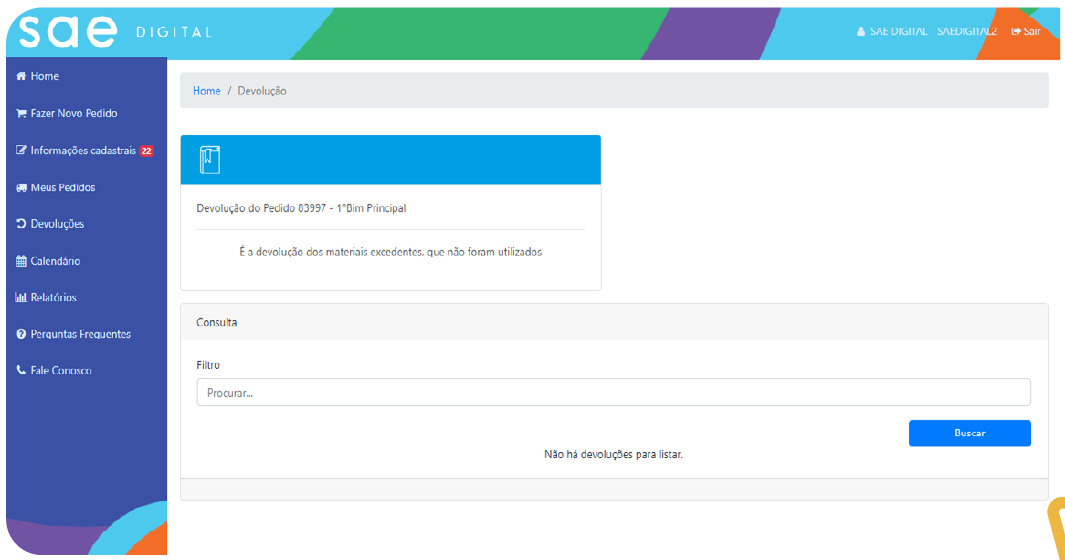Open Informações cadastrais menu item
The height and width of the screenshot is (560, 1065).
(x=83, y=150)
